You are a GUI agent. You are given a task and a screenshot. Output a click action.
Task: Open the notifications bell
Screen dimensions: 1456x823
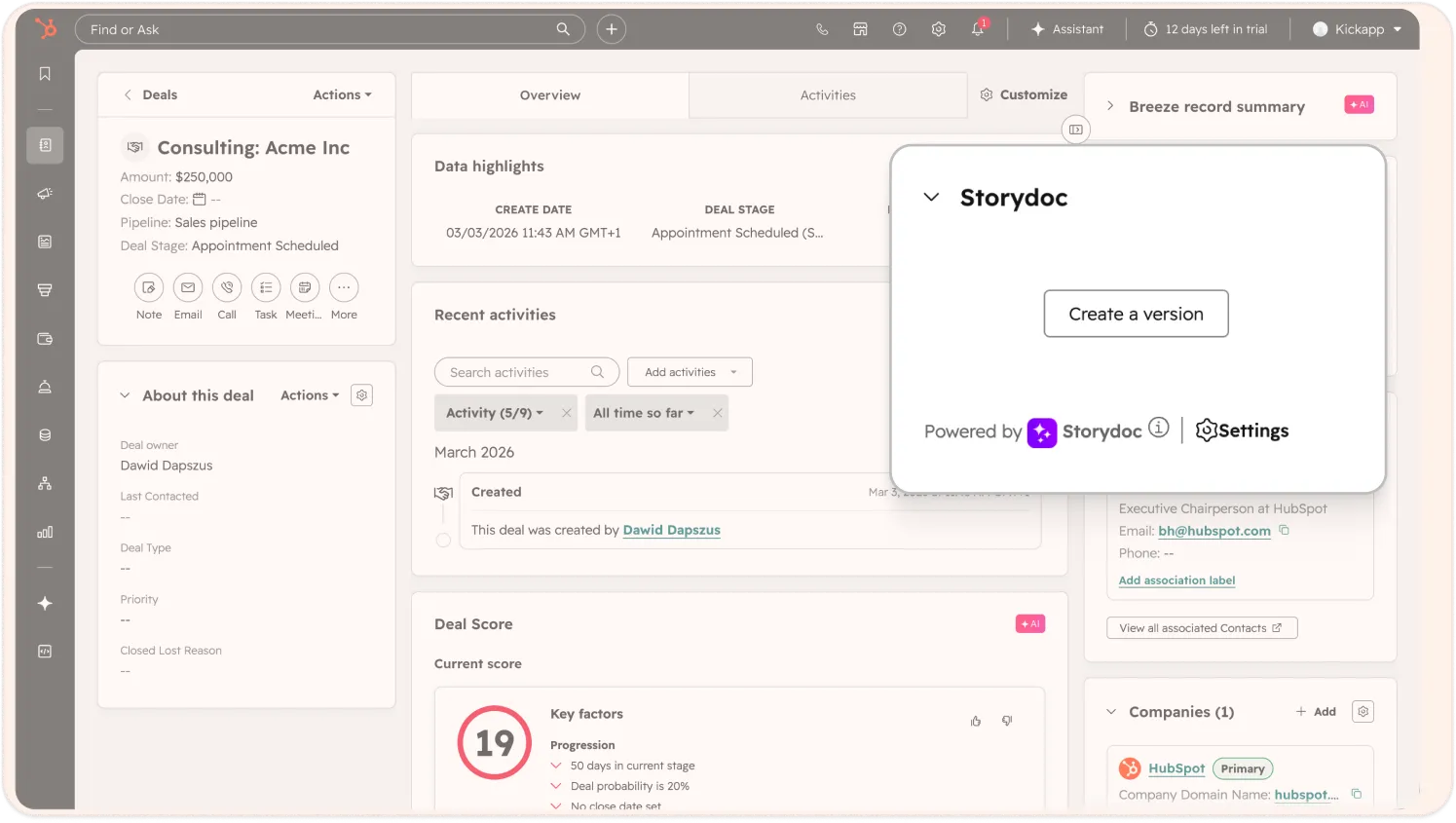[978, 29]
